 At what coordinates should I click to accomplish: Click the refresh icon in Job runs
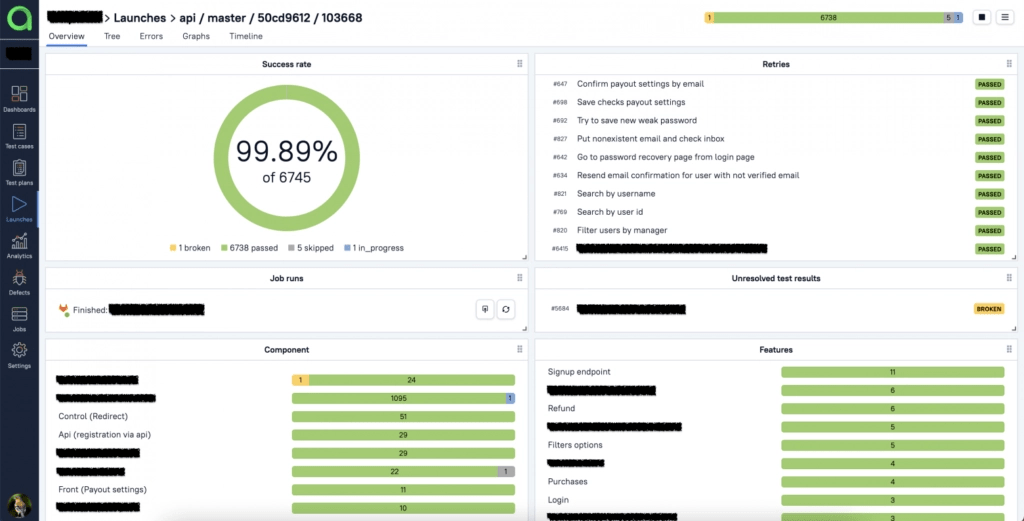coord(506,310)
